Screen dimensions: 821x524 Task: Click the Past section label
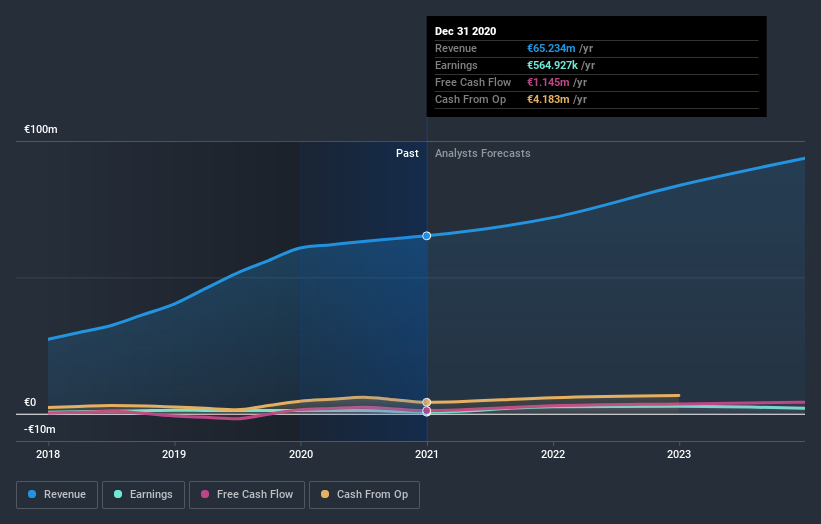[x=407, y=153]
